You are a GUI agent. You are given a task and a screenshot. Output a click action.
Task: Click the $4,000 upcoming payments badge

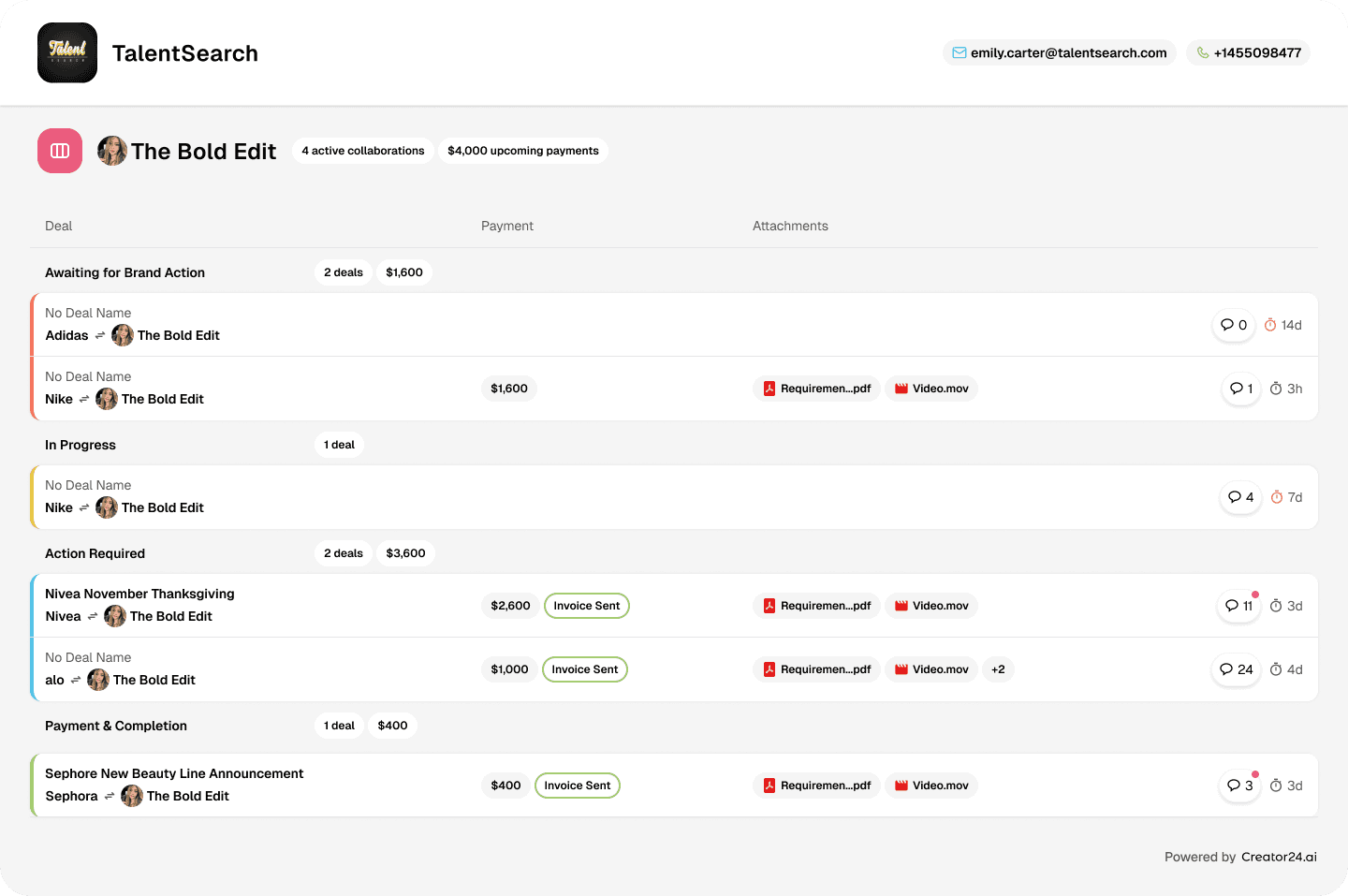click(523, 151)
